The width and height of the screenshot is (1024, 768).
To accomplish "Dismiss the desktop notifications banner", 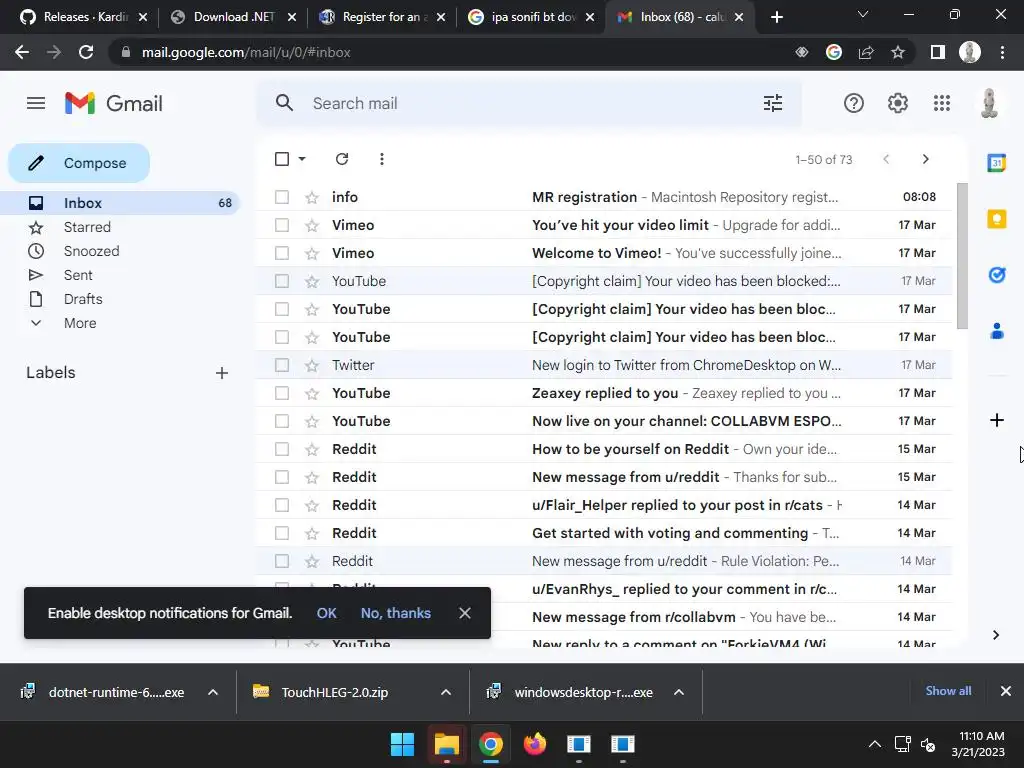I will (x=465, y=613).
